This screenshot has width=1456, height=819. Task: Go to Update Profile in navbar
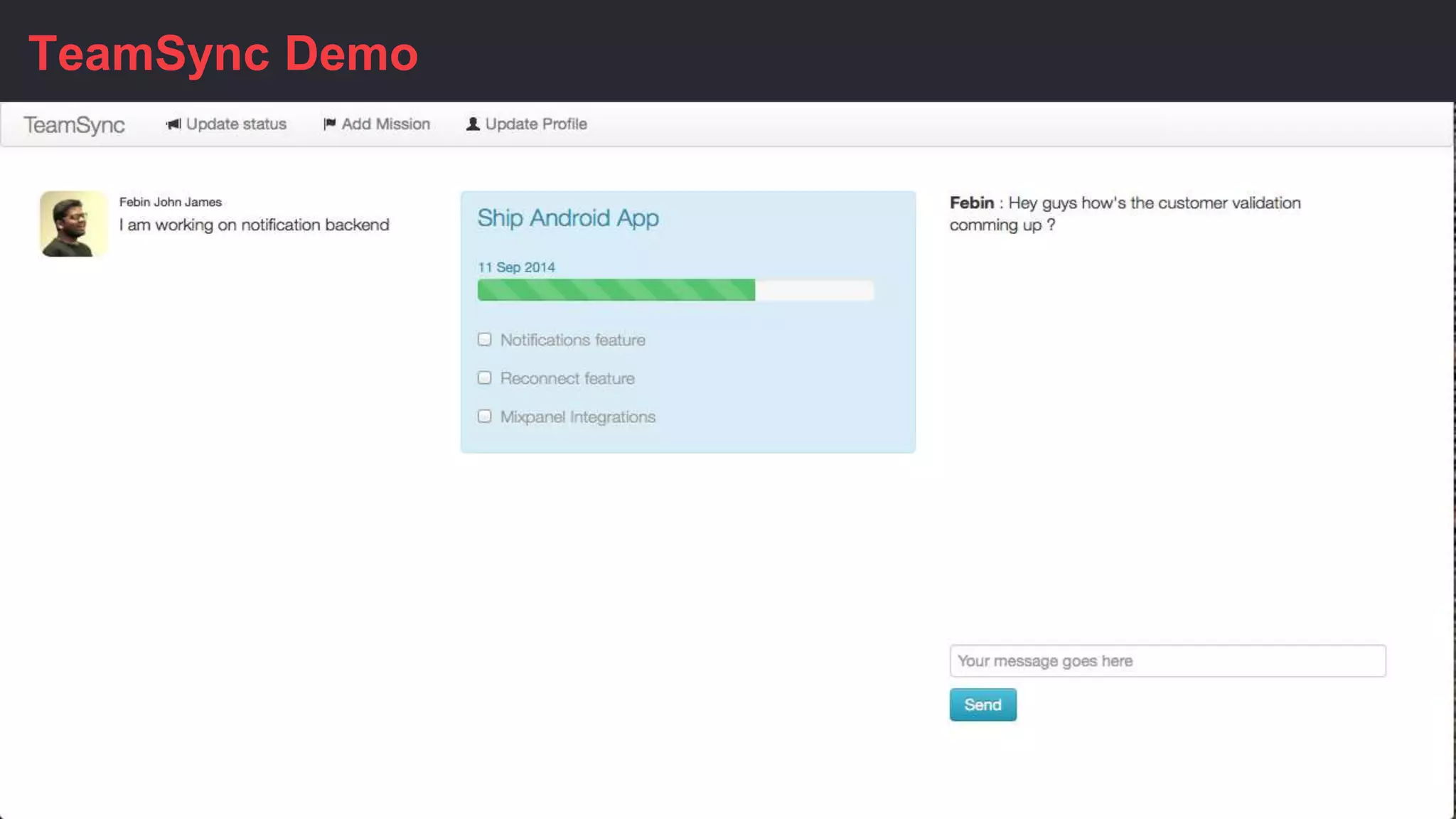[535, 124]
